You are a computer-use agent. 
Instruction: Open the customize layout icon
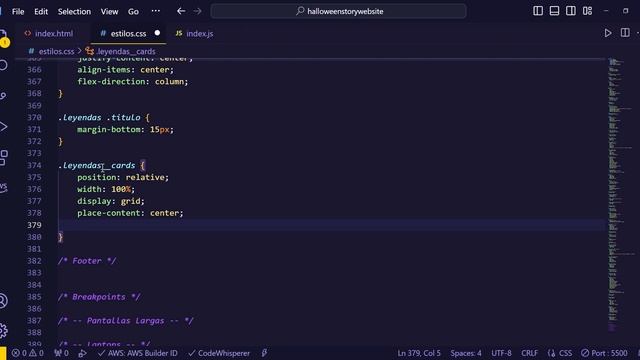pyautogui.click(x=587, y=11)
